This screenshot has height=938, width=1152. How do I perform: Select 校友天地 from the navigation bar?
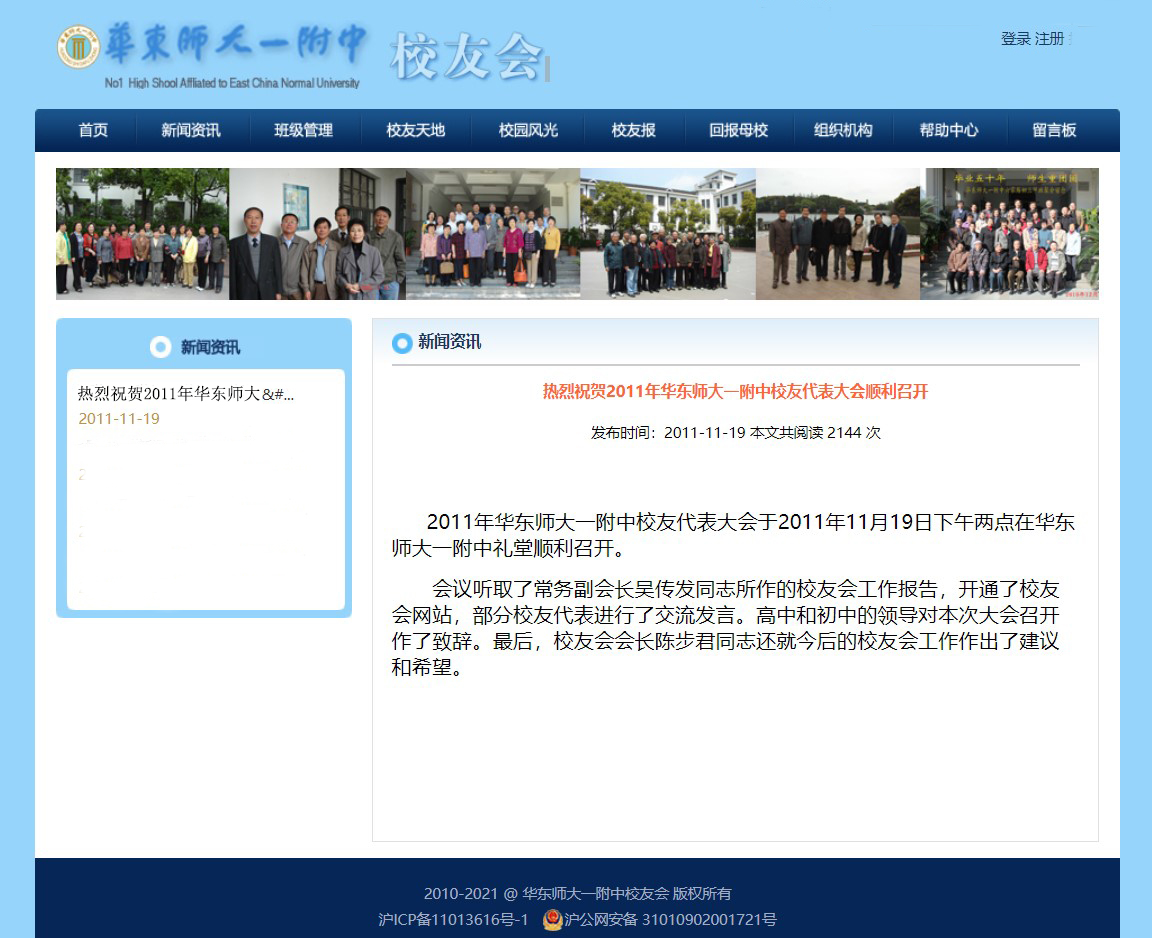click(x=416, y=131)
